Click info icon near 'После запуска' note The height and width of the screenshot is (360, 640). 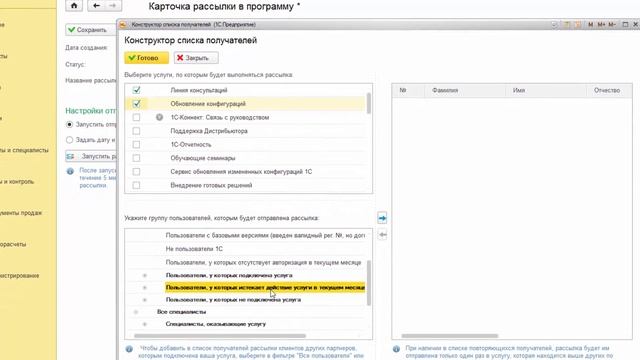coord(70,171)
